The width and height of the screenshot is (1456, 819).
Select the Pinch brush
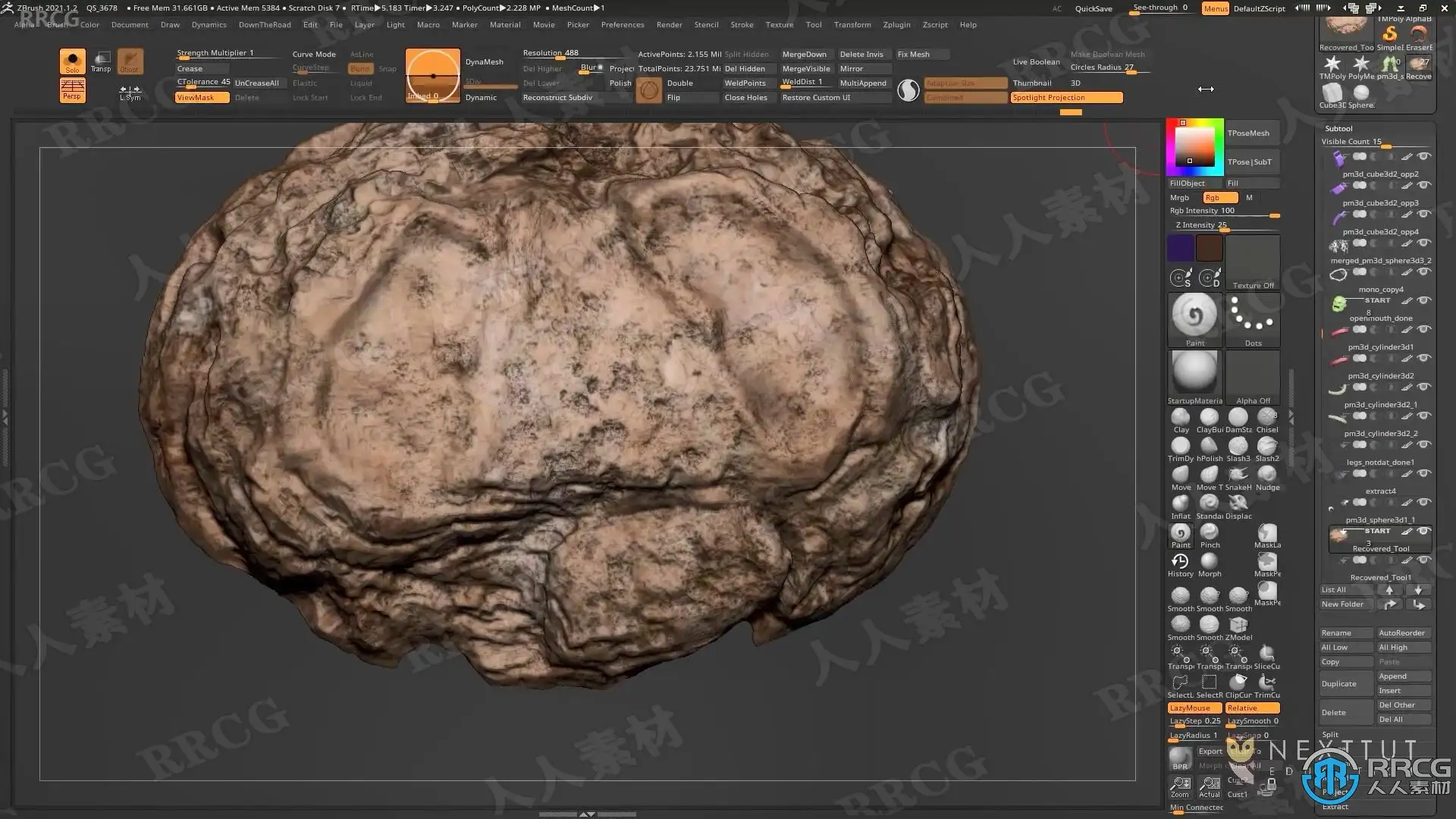click(1210, 535)
